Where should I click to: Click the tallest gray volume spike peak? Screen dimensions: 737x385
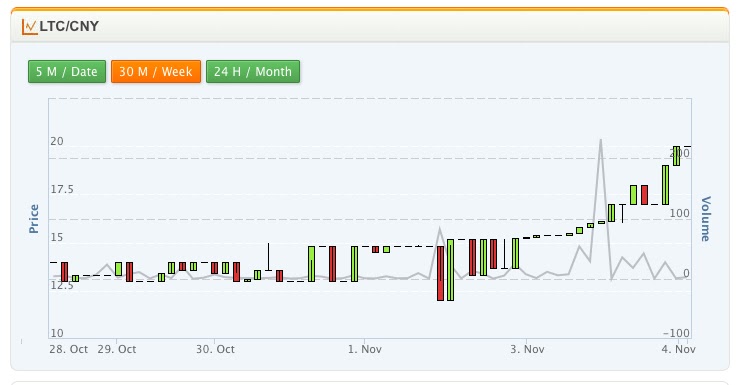[600, 141]
